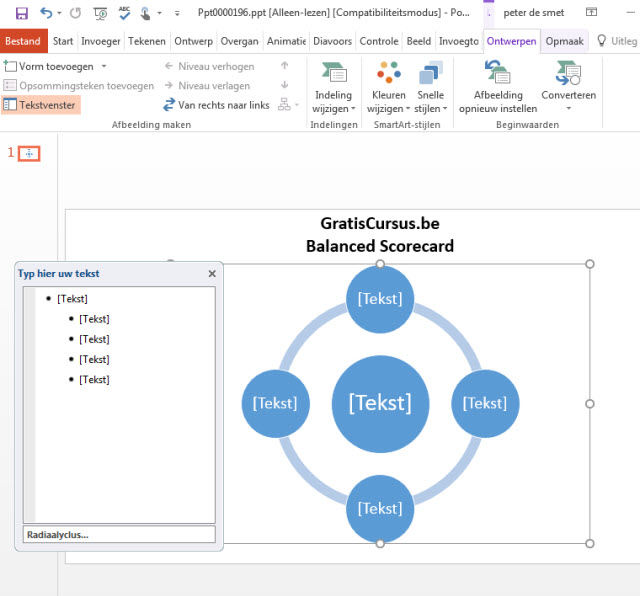Screen dimensions: 640x596
Task: Toggle the Tekstvenster pane button
Action: (x=40, y=105)
